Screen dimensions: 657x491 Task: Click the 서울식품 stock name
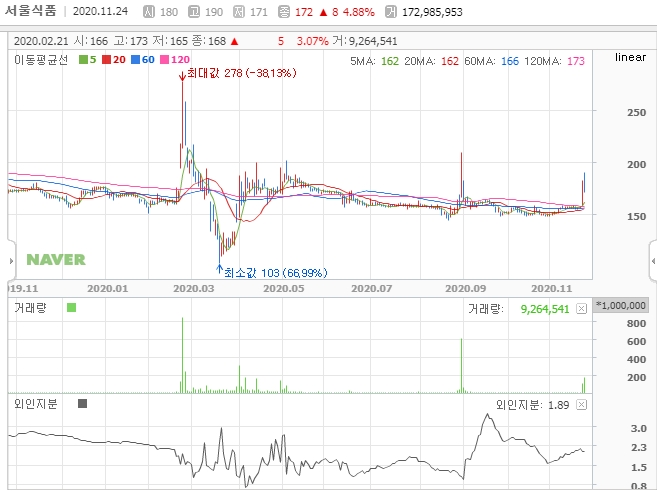click(x=31, y=11)
